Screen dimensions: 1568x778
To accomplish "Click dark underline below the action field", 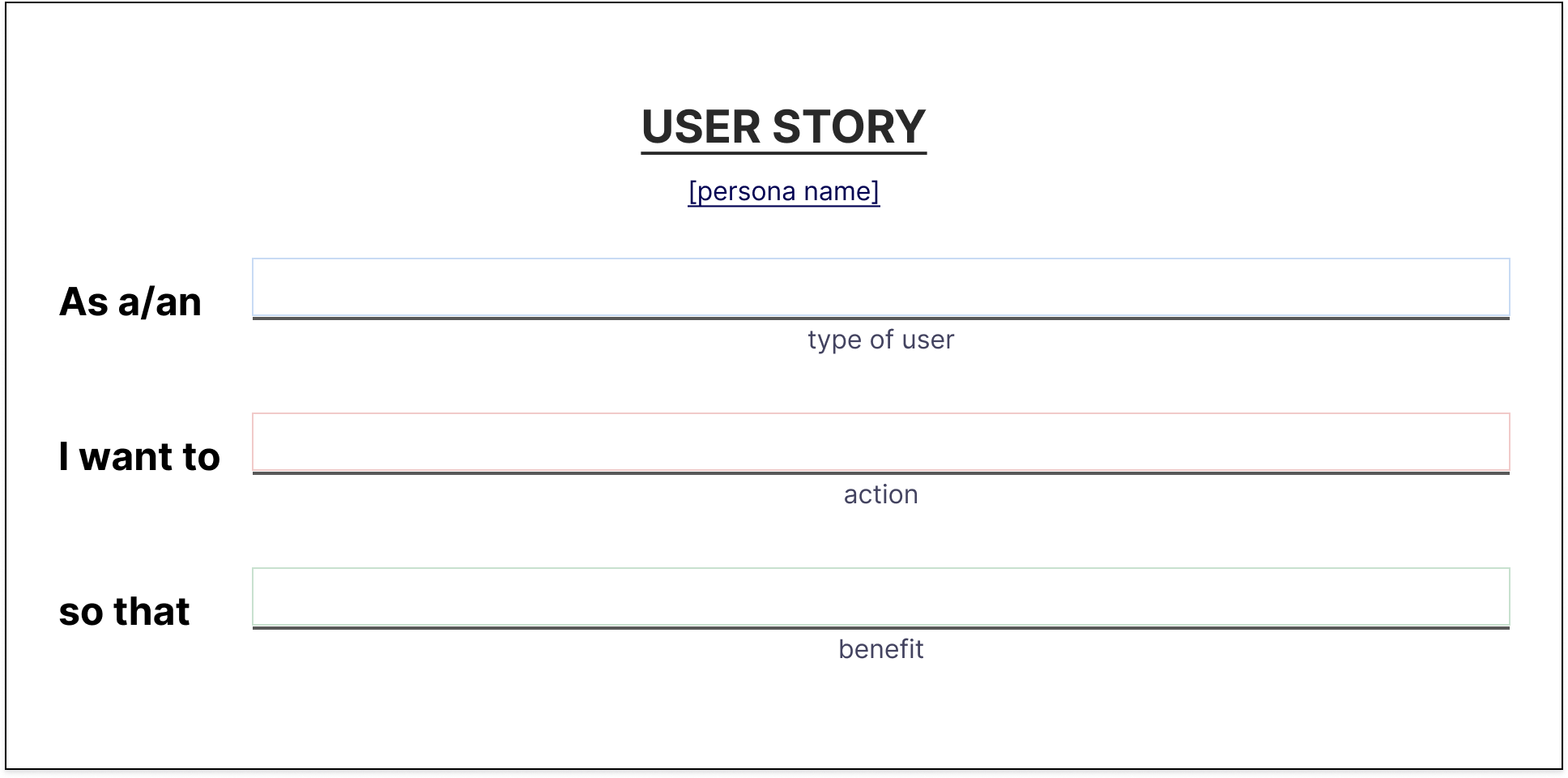I will [x=881, y=473].
